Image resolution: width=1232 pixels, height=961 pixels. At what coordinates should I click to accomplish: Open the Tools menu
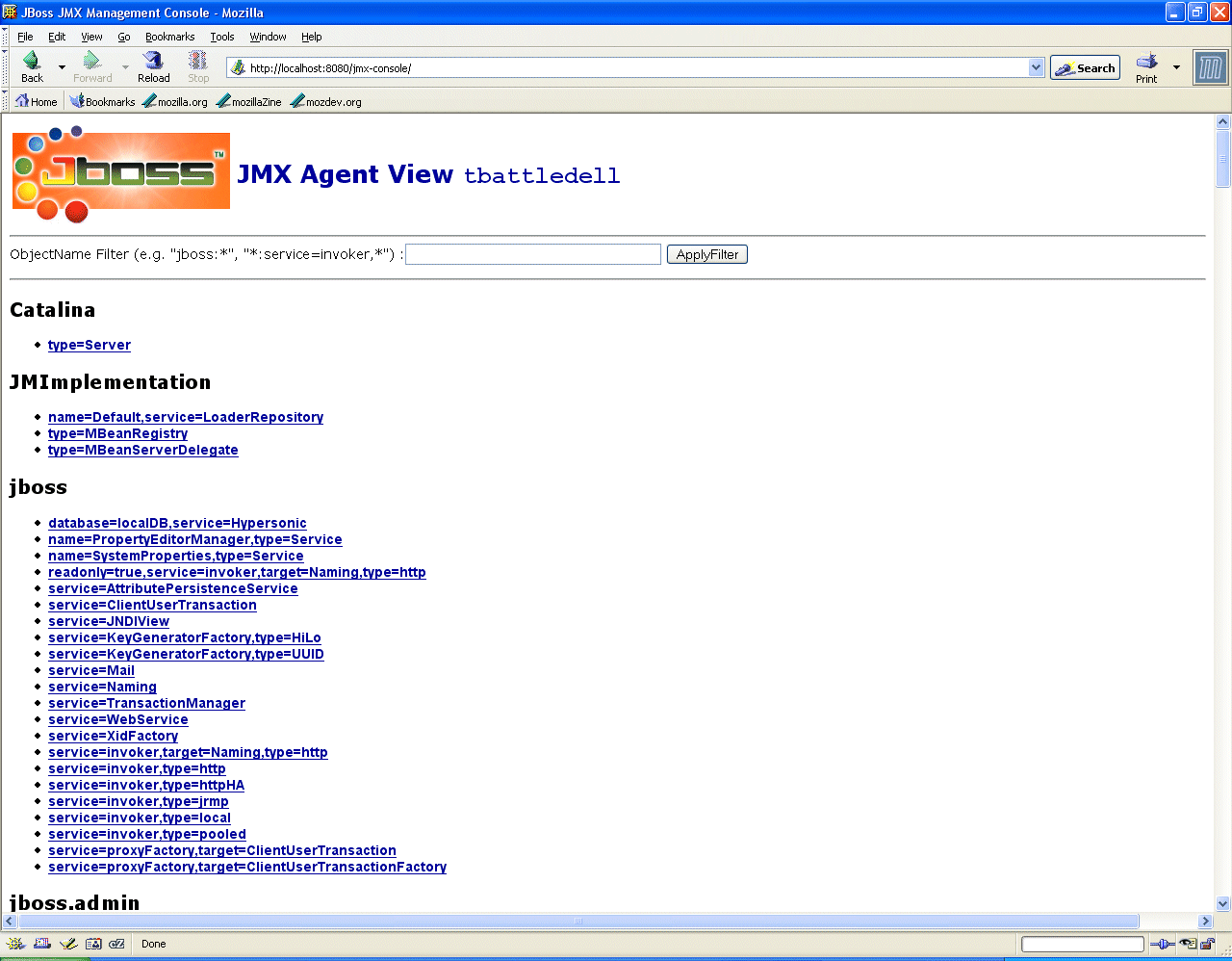point(222,37)
